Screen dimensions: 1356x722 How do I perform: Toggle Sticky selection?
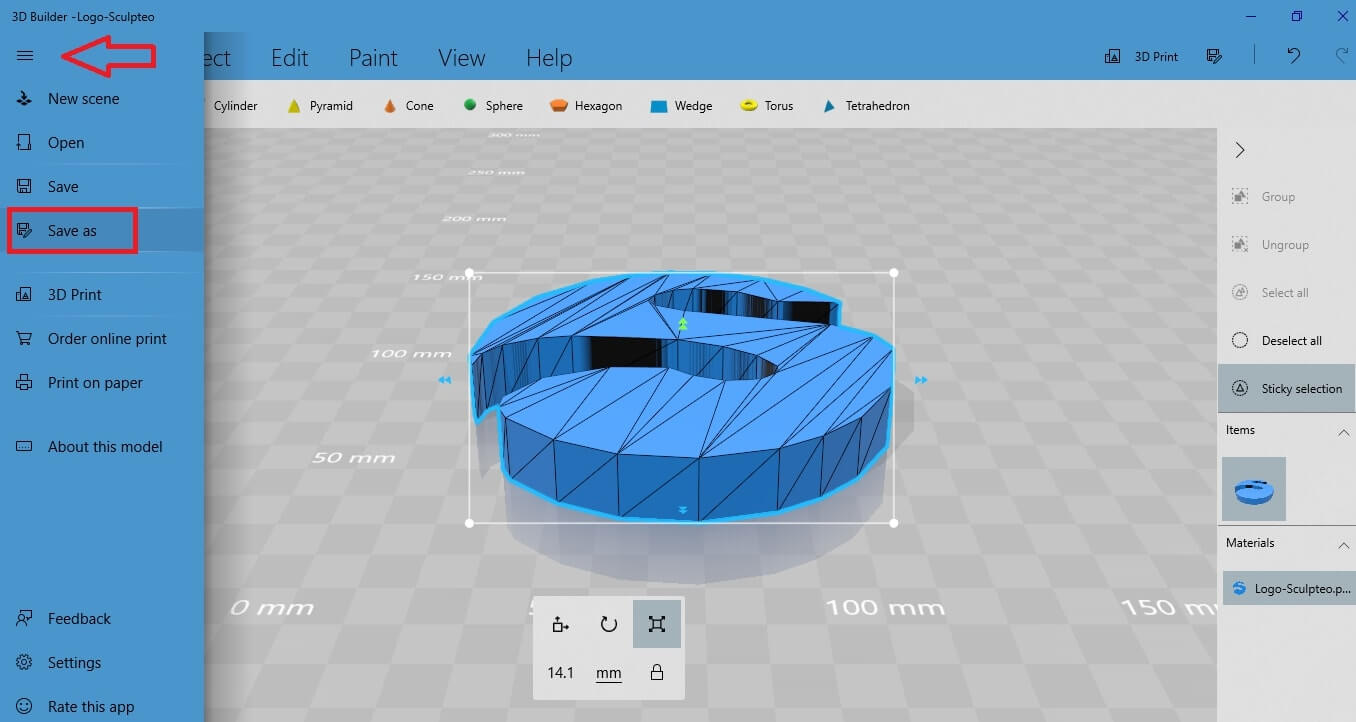click(x=1286, y=388)
